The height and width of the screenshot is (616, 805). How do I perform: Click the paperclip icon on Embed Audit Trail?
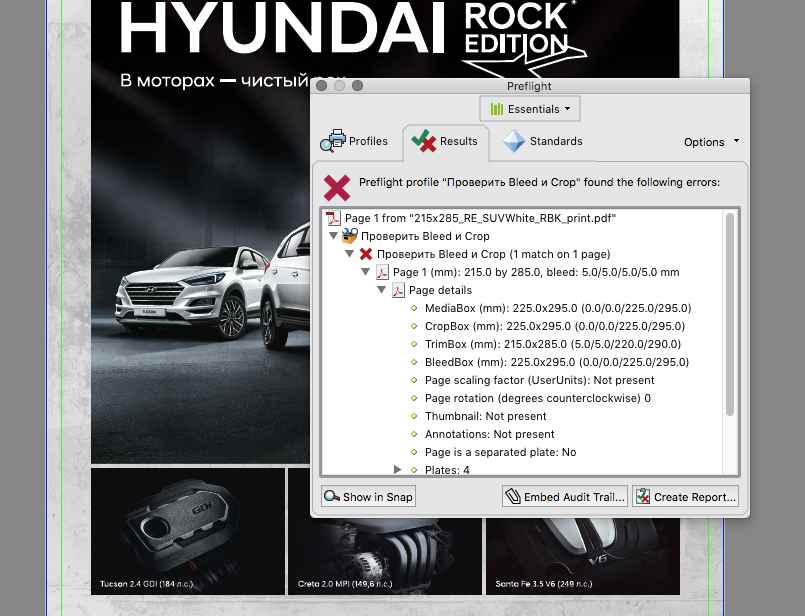click(x=513, y=496)
